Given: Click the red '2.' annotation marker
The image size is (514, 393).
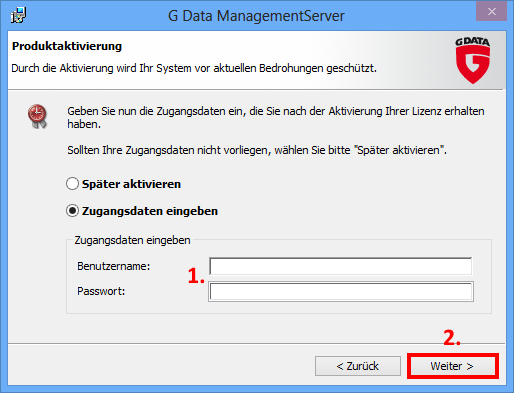Looking at the screenshot, I should (x=452, y=337).
